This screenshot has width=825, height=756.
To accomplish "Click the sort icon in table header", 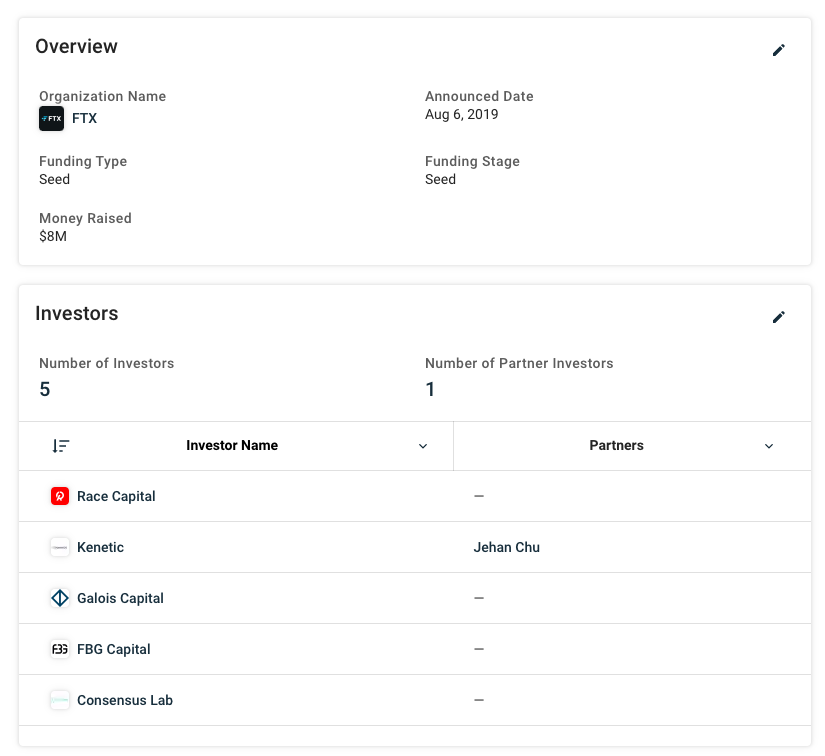I will pos(61,446).
